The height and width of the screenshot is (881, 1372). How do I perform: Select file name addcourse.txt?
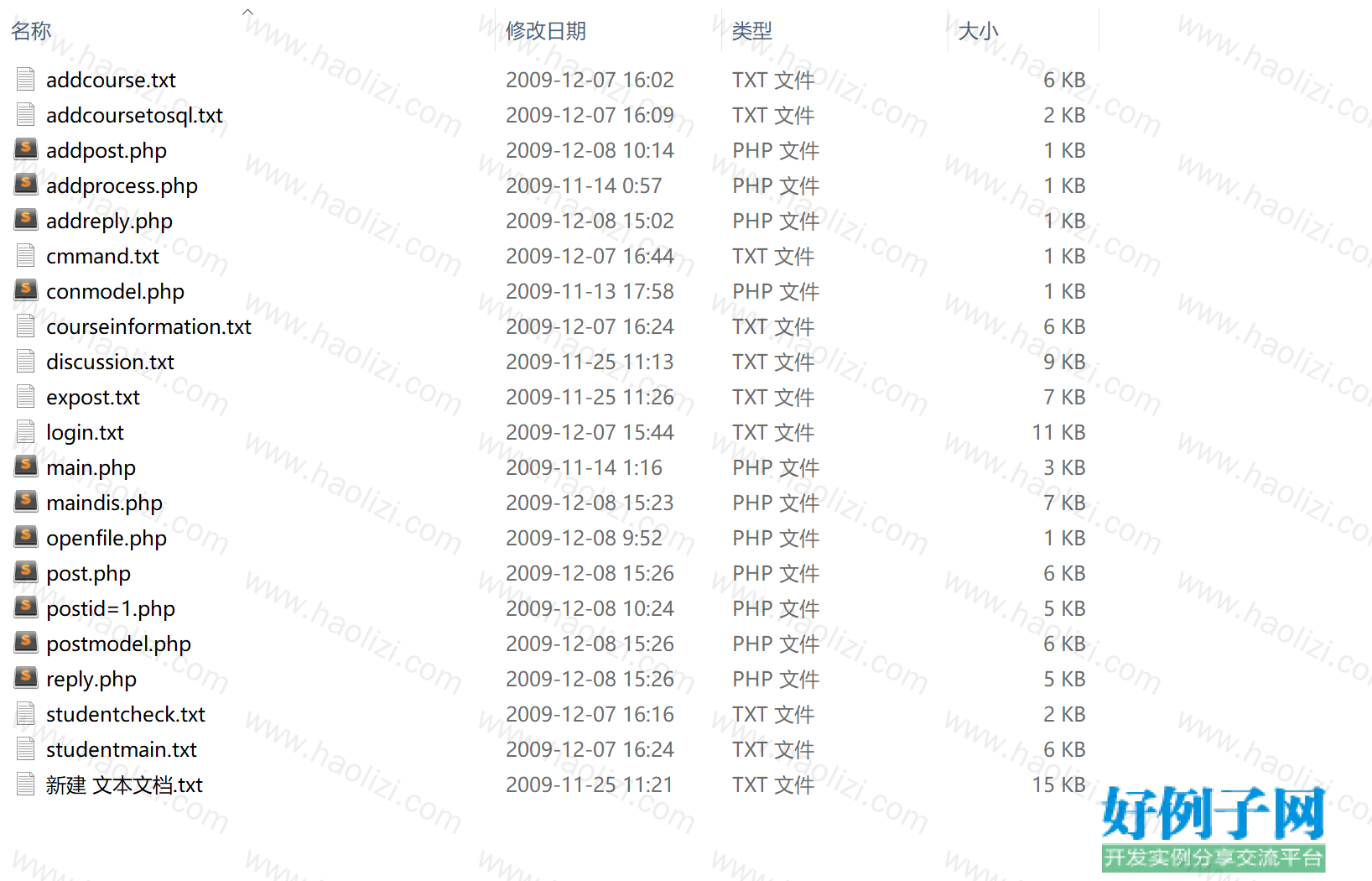[x=111, y=80]
